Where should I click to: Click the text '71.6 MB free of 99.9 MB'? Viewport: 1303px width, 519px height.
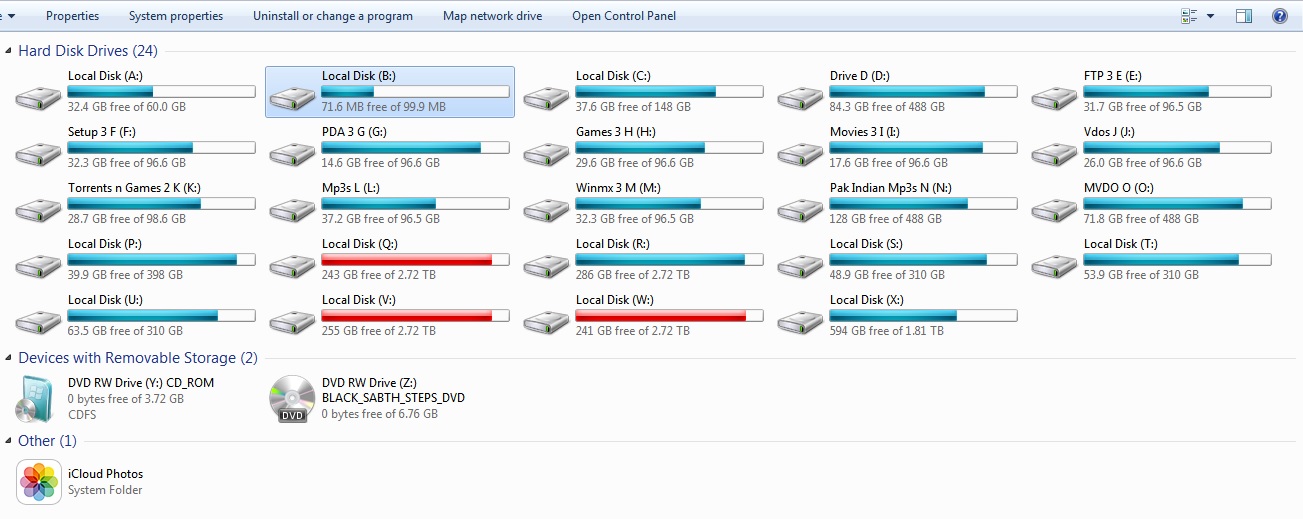coord(384,107)
